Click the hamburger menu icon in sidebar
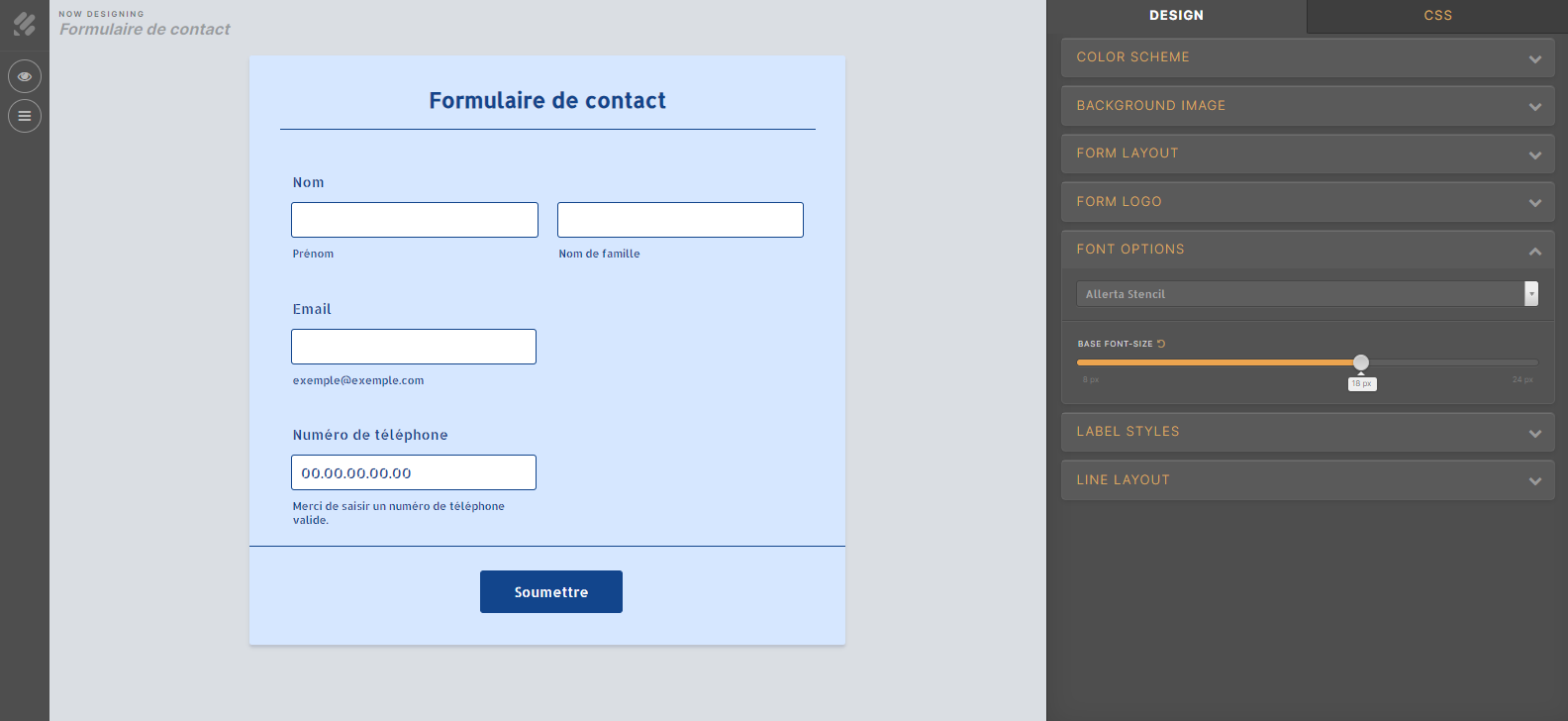The image size is (1568, 721). click(x=24, y=116)
